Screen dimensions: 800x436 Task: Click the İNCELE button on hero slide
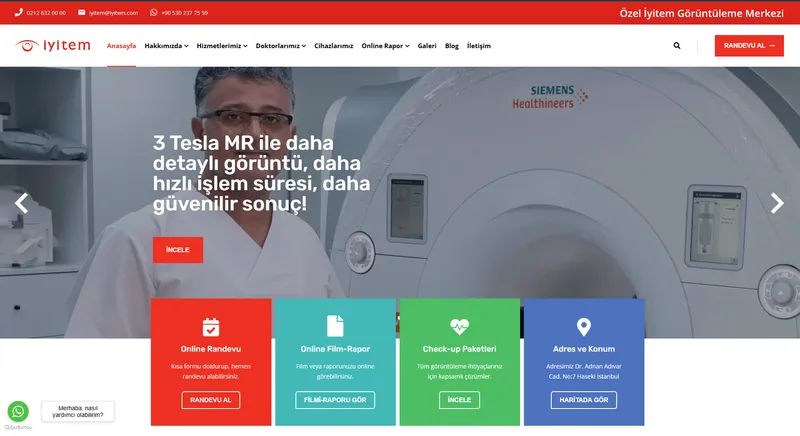point(178,250)
